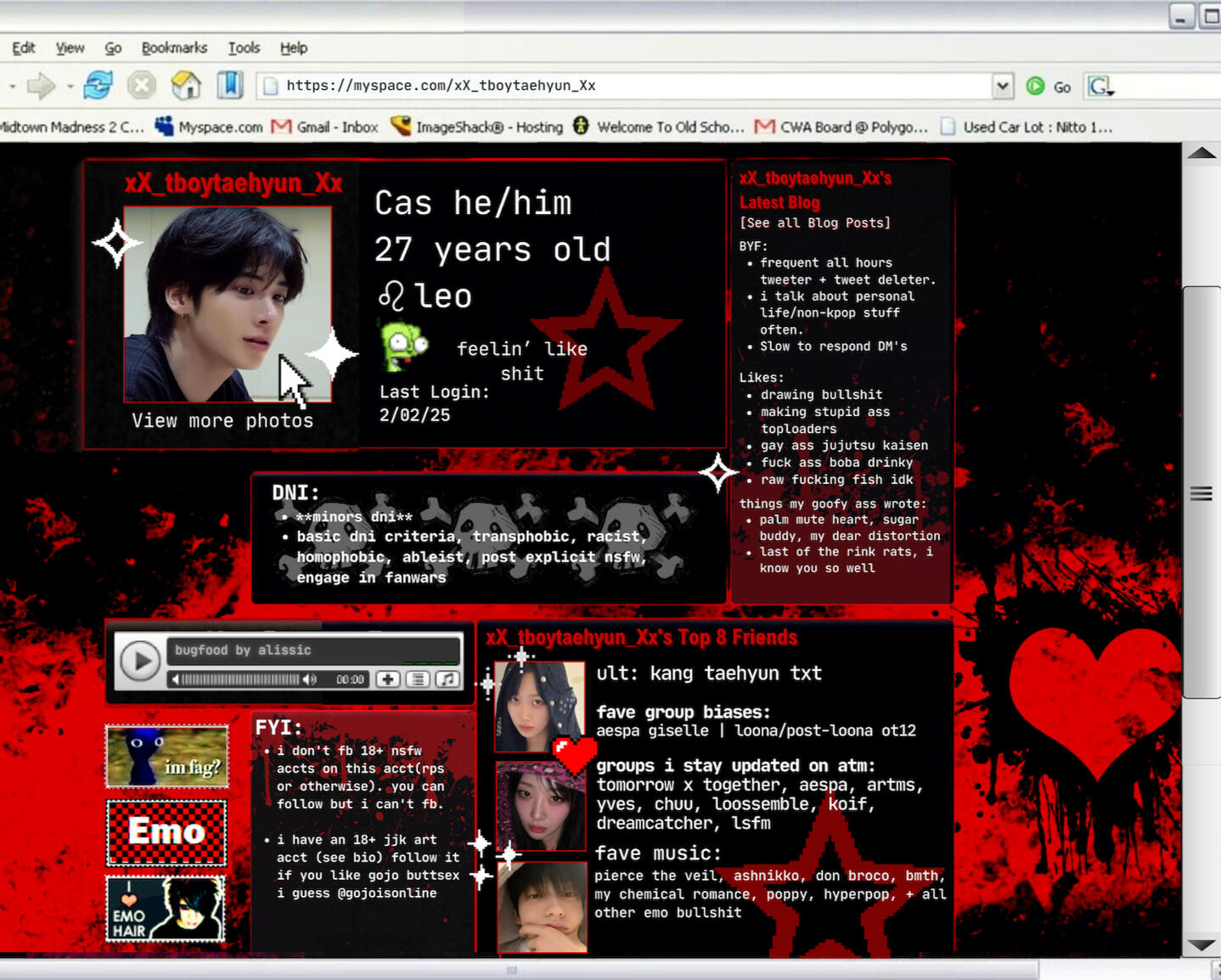Open first Top 8 friend photo
Image resolution: width=1221 pixels, height=980 pixels.
pyautogui.click(x=540, y=707)
